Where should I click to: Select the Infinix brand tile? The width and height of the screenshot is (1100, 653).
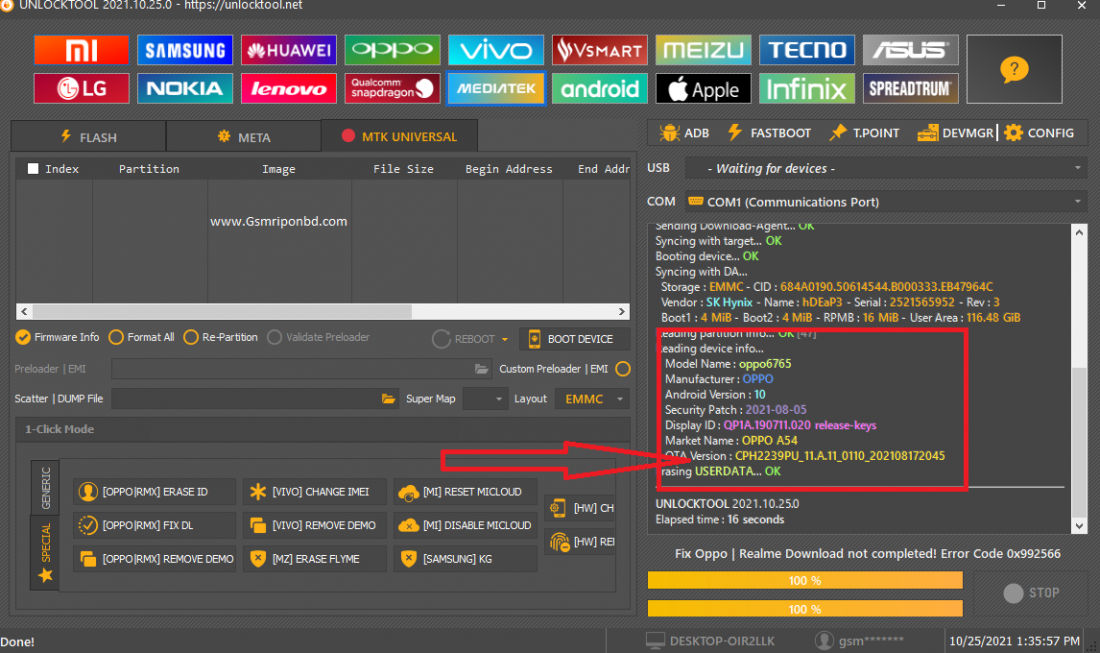807,88
